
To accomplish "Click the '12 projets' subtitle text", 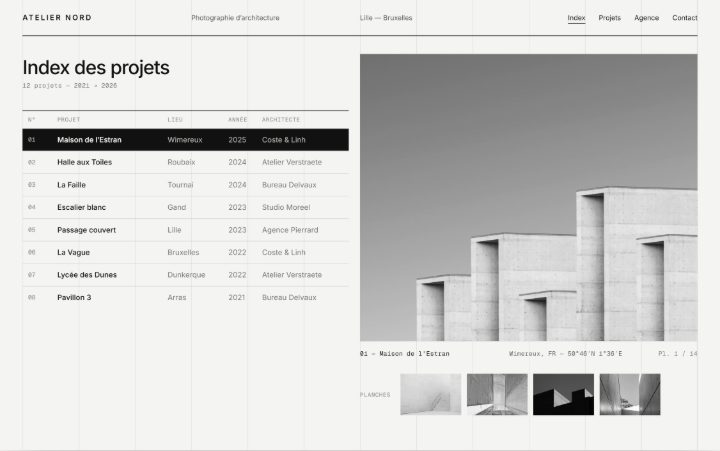I will click(70, 85).
